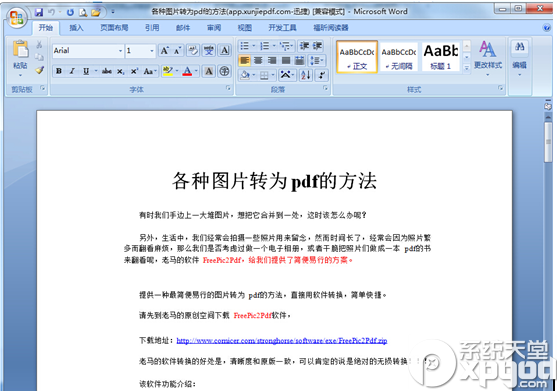This screenshot has width=557, height=391.
Task: Apply the 正文 style
Action: pyautogui.click(x=357, y=57)
